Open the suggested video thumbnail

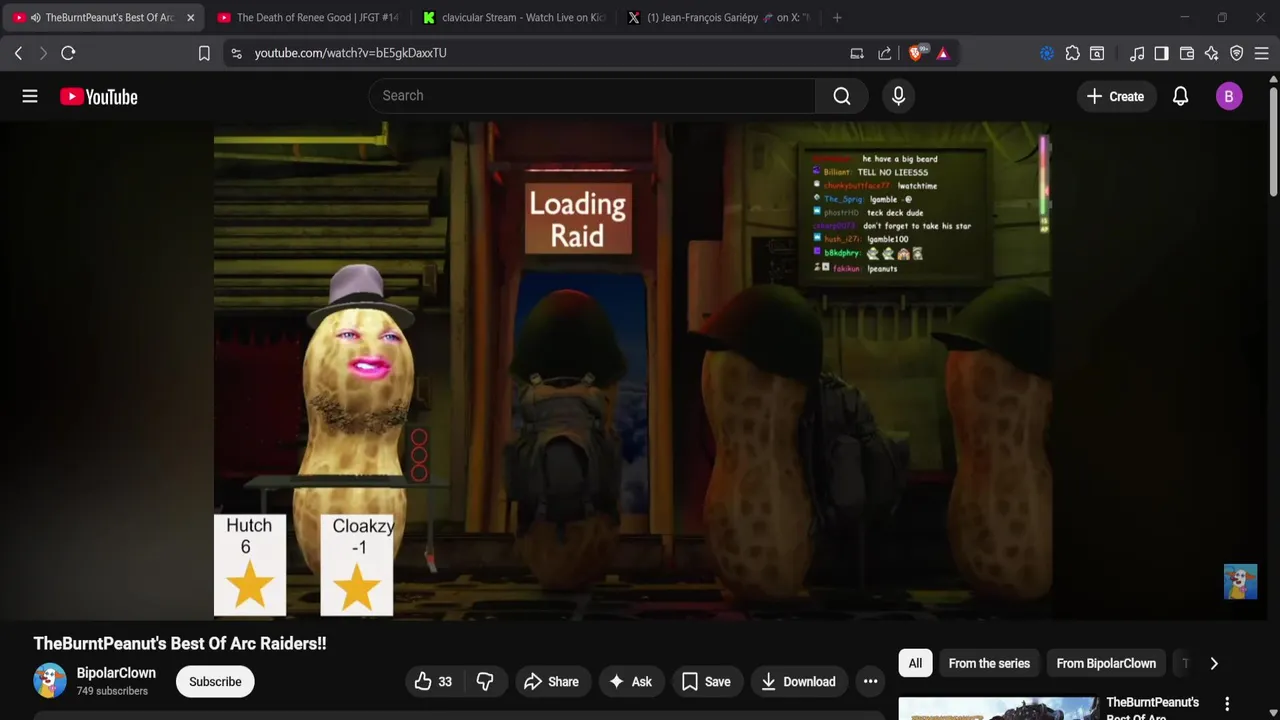(x=998, y=708)
